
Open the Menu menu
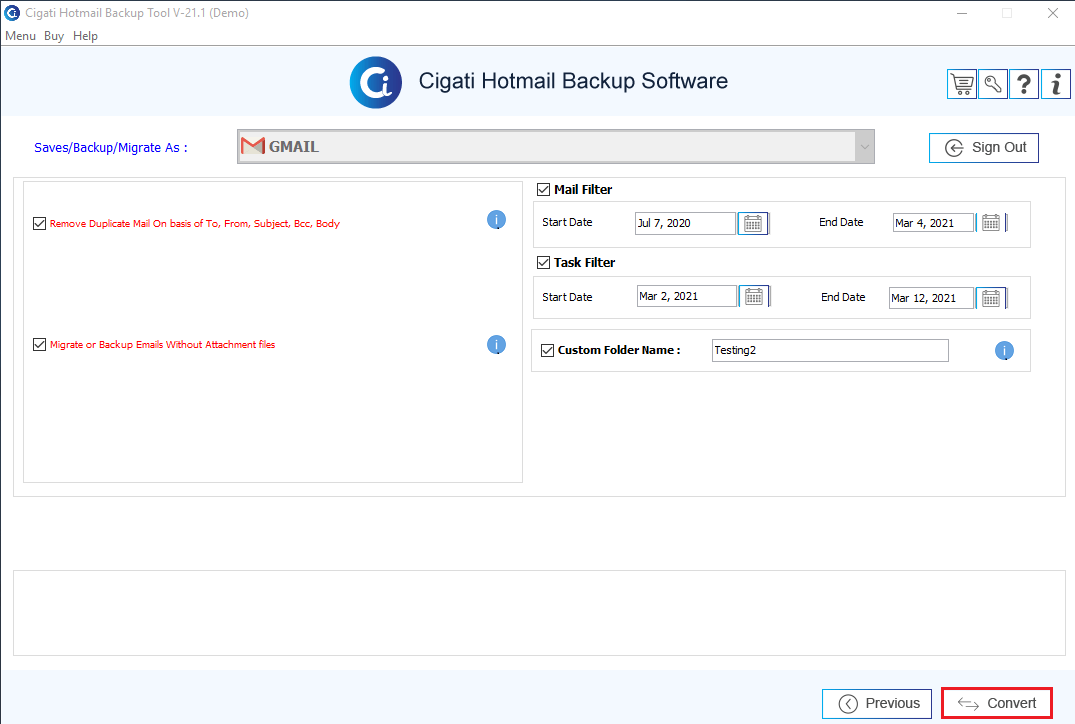(21, 36)
